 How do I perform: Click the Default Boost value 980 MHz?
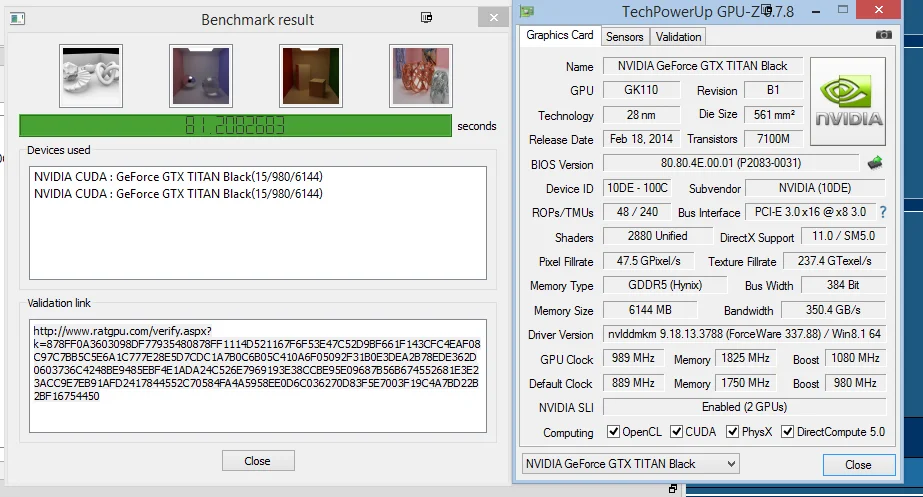[855, 383]
